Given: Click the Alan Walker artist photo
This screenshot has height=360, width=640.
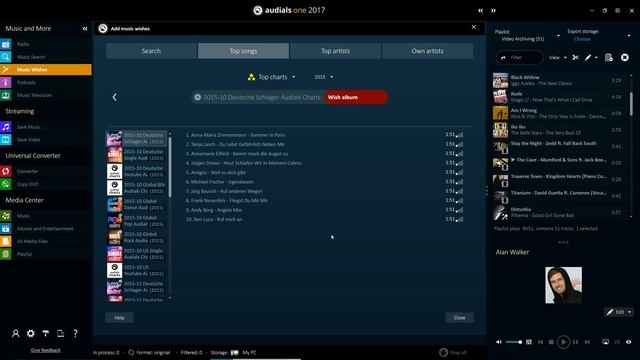Looking at the screenshot, I should 564,285.
